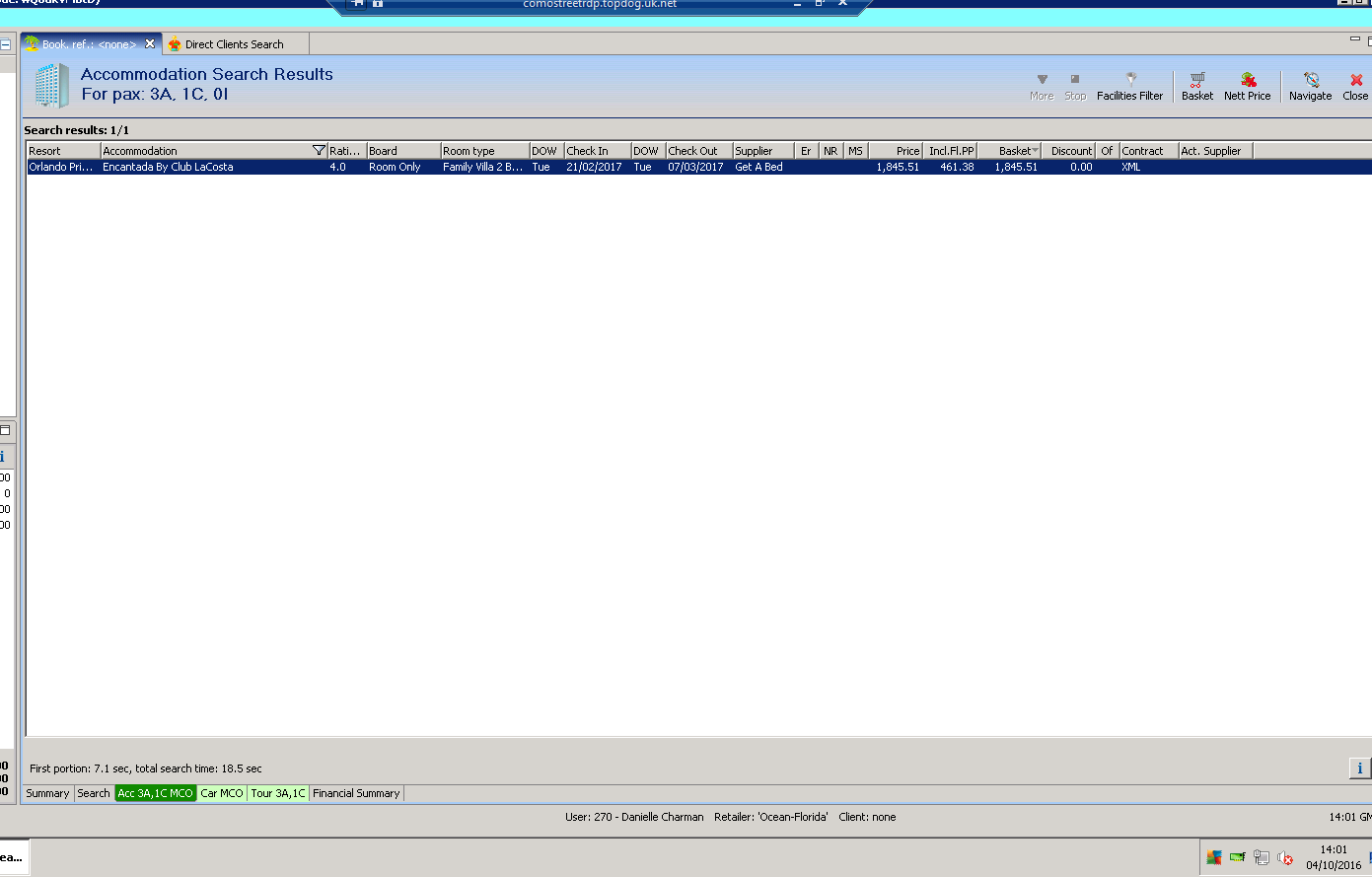Select the Acc 3A,1C MCO tab
This screenshot has height=877, width=1372.
point(156,793)
